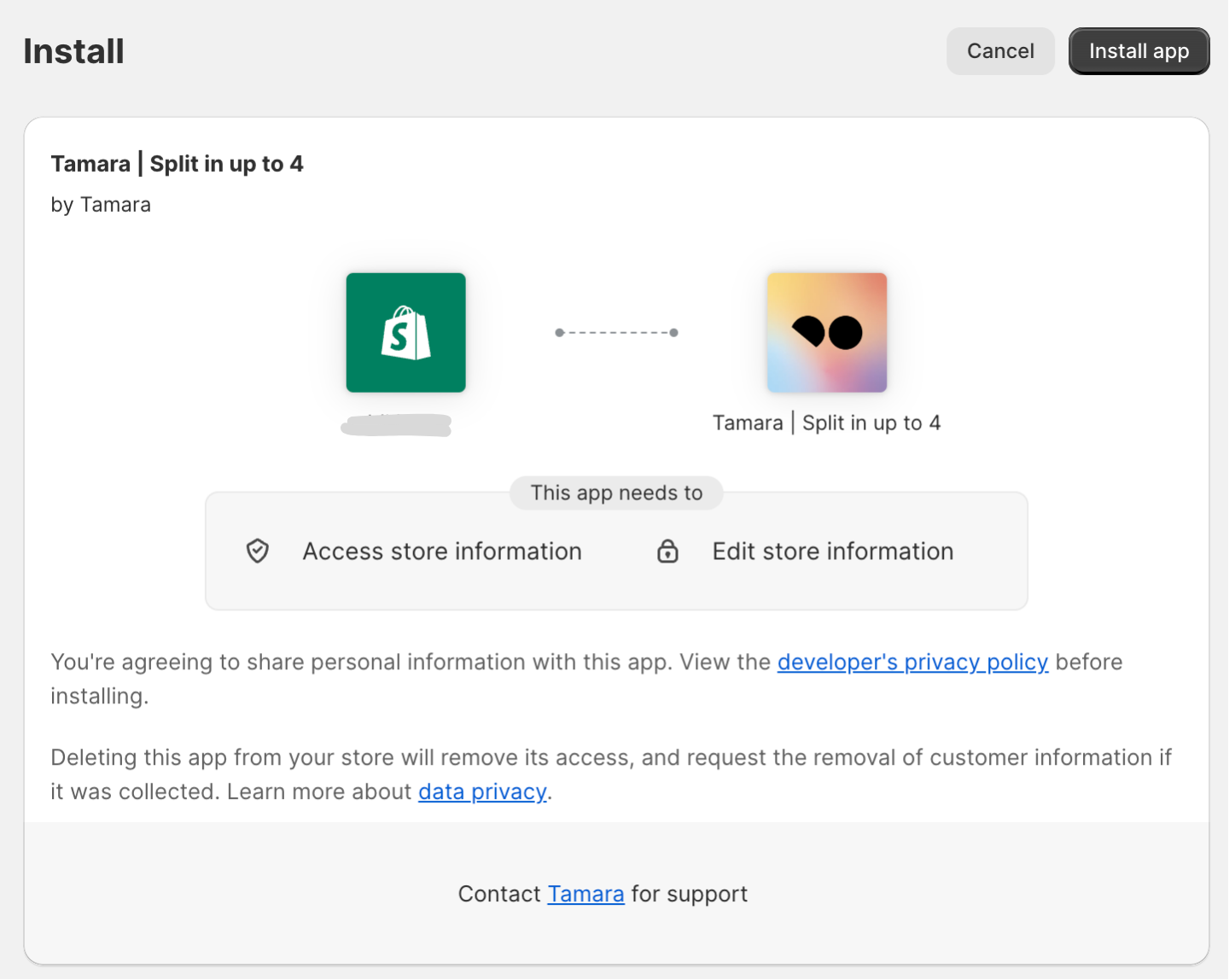This screenshot has height=980, width=1229.
Task: Click the 'by Tamara' developer text
Action: 101,205
